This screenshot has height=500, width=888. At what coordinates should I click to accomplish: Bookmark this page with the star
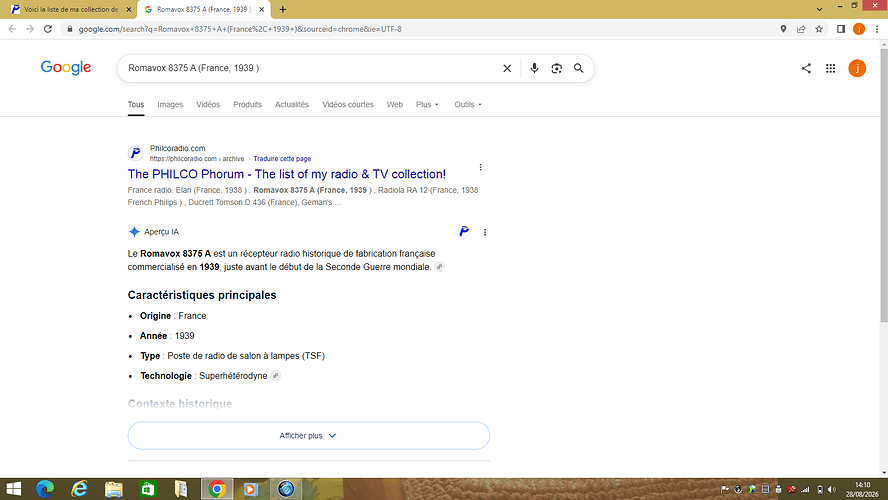pyautogui.click(x=819, y=29)
